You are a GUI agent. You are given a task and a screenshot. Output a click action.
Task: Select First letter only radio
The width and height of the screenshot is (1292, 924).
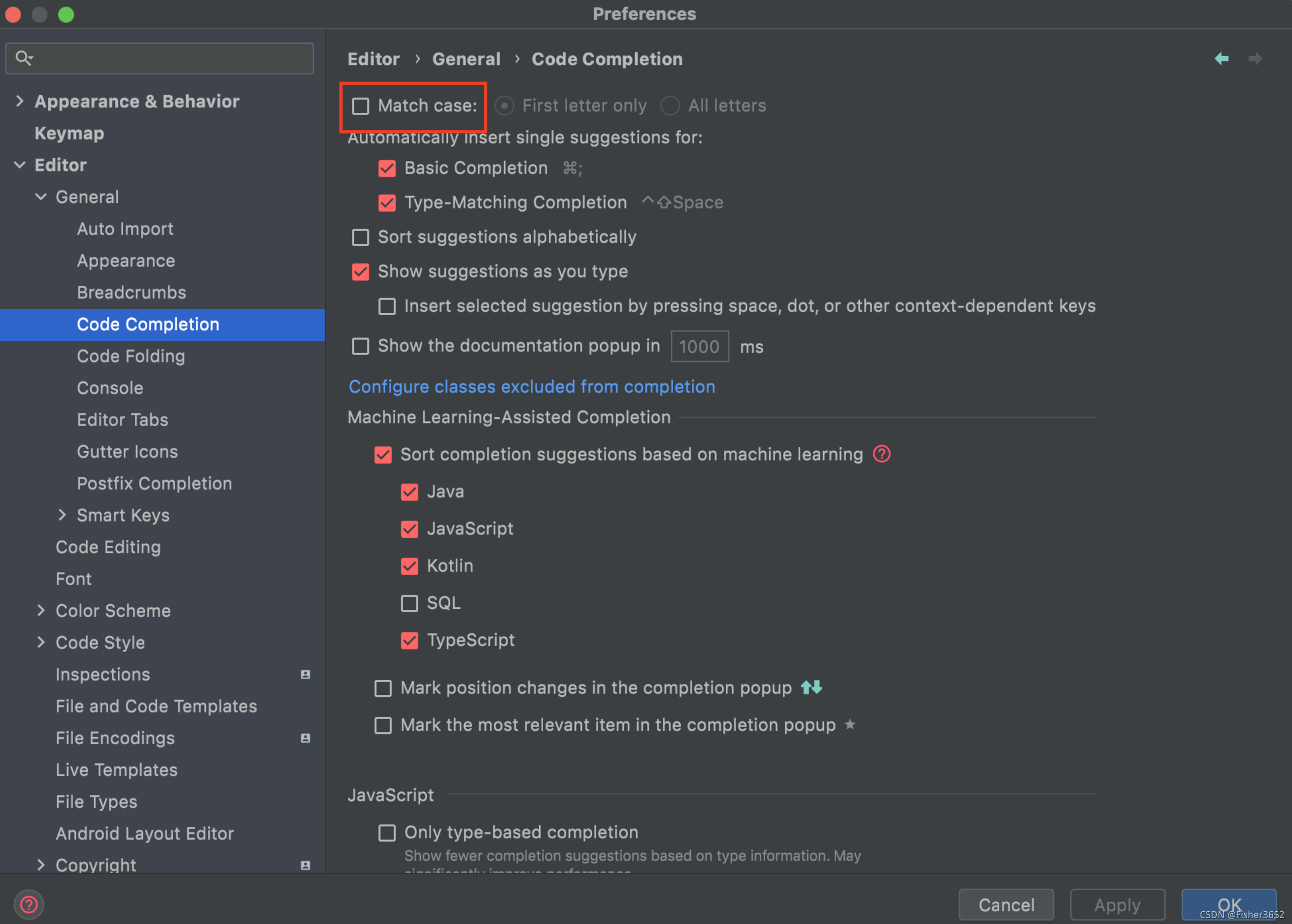click(x=504, y=106)
